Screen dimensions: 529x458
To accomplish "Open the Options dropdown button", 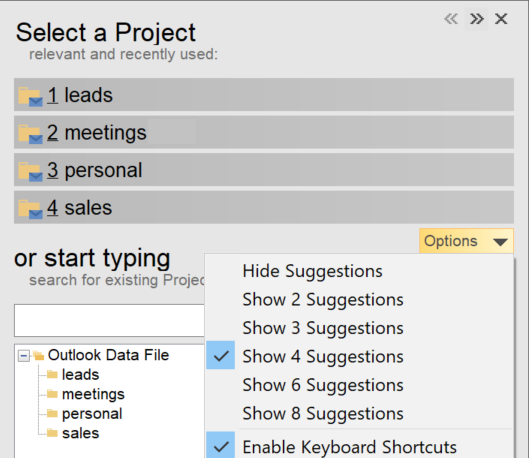I will [466, 241].
